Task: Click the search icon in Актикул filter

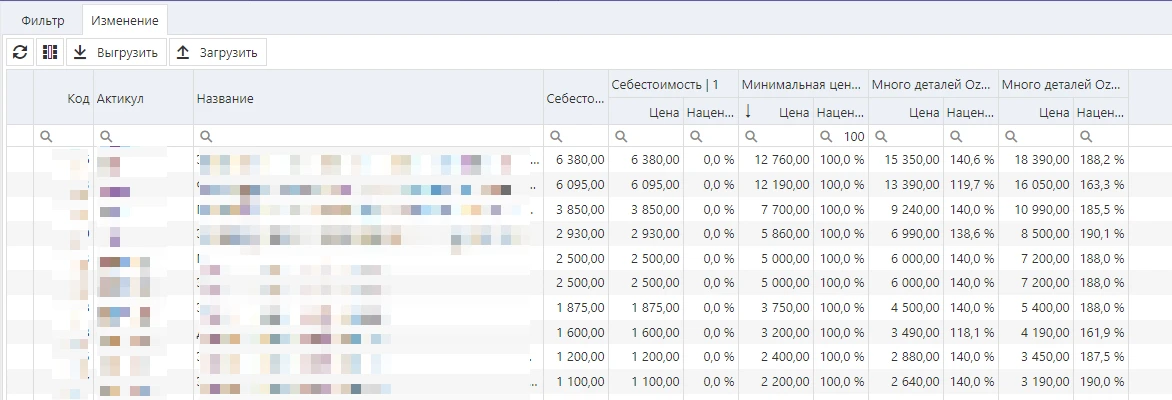Action: click(106, 136)
